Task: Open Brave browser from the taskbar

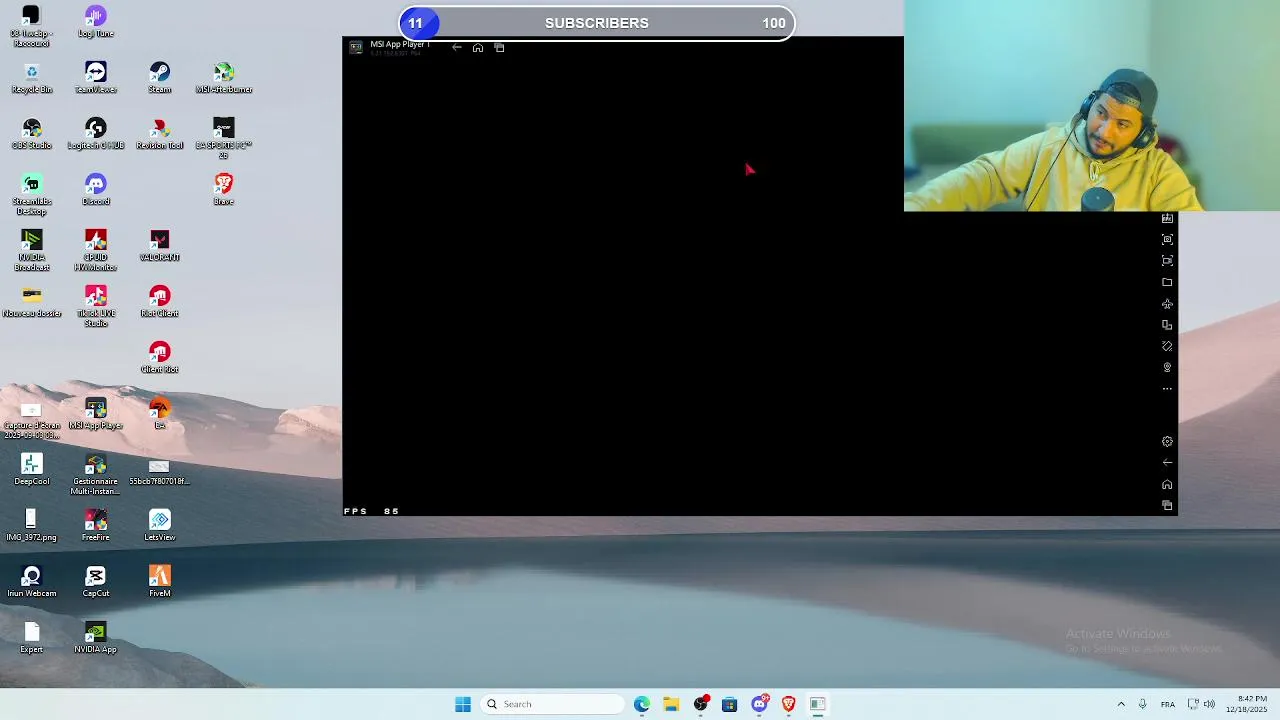Action: [788, 704]
